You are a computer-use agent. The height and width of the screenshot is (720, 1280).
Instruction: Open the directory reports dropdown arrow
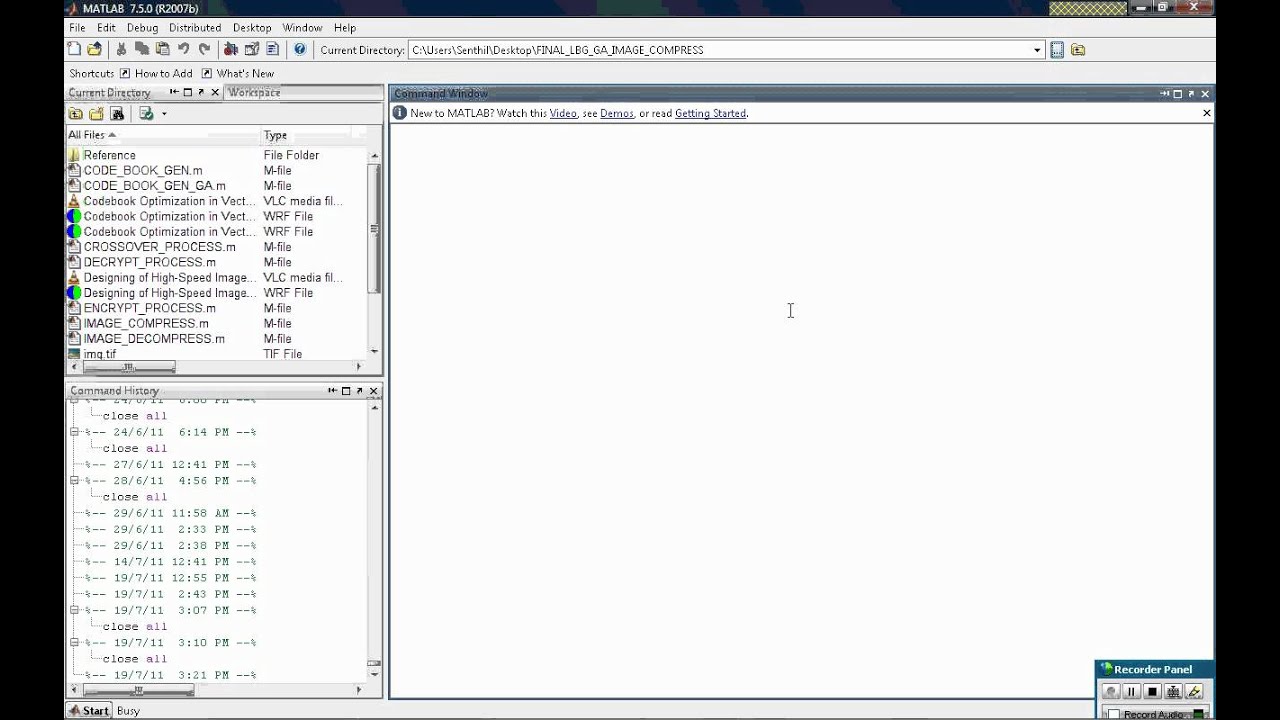(x=164, y=114)
